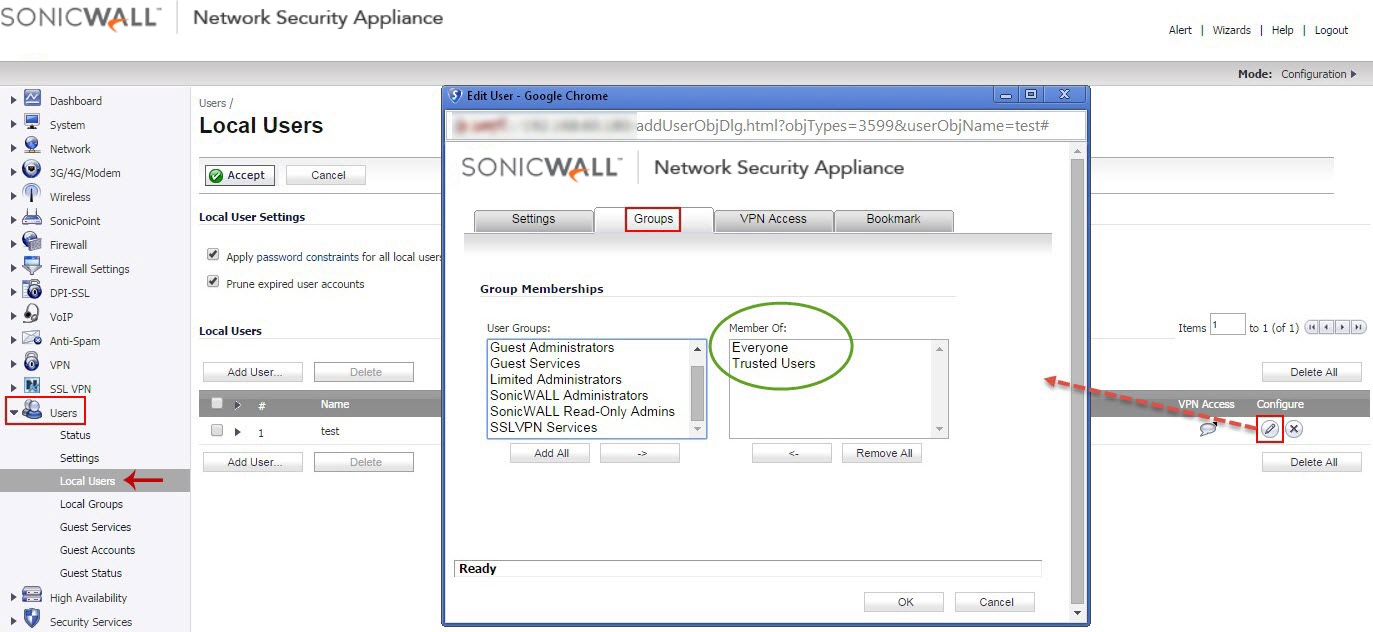The image size is (1373, 632).
Task: Go to next page of Local Users list
Action: click(1343, 327)
